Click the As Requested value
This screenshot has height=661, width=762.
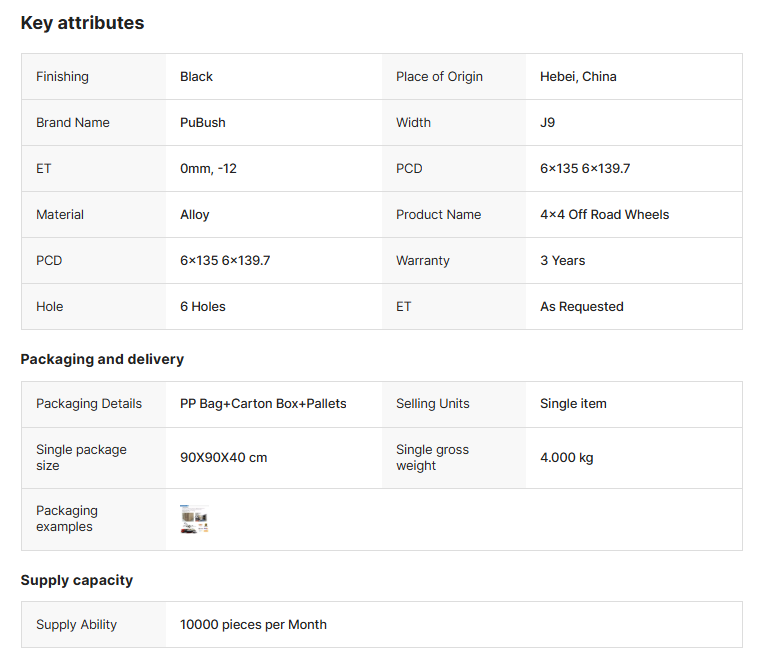coord(581,307)
